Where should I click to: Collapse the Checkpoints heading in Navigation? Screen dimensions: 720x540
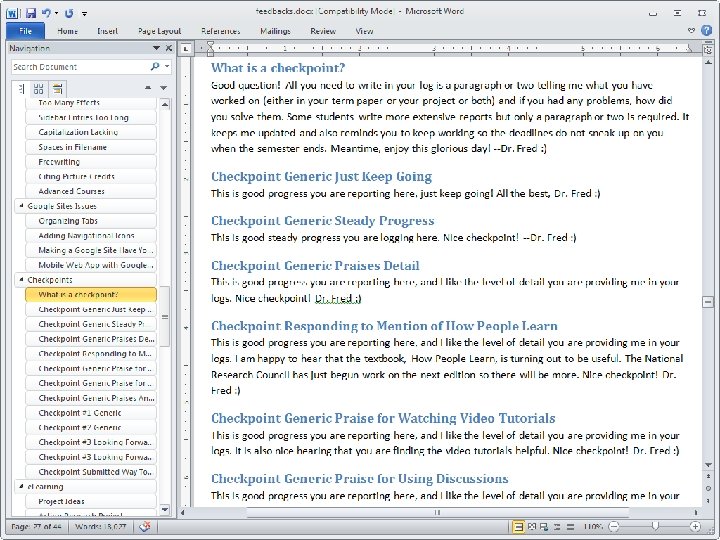coord(21,280)
